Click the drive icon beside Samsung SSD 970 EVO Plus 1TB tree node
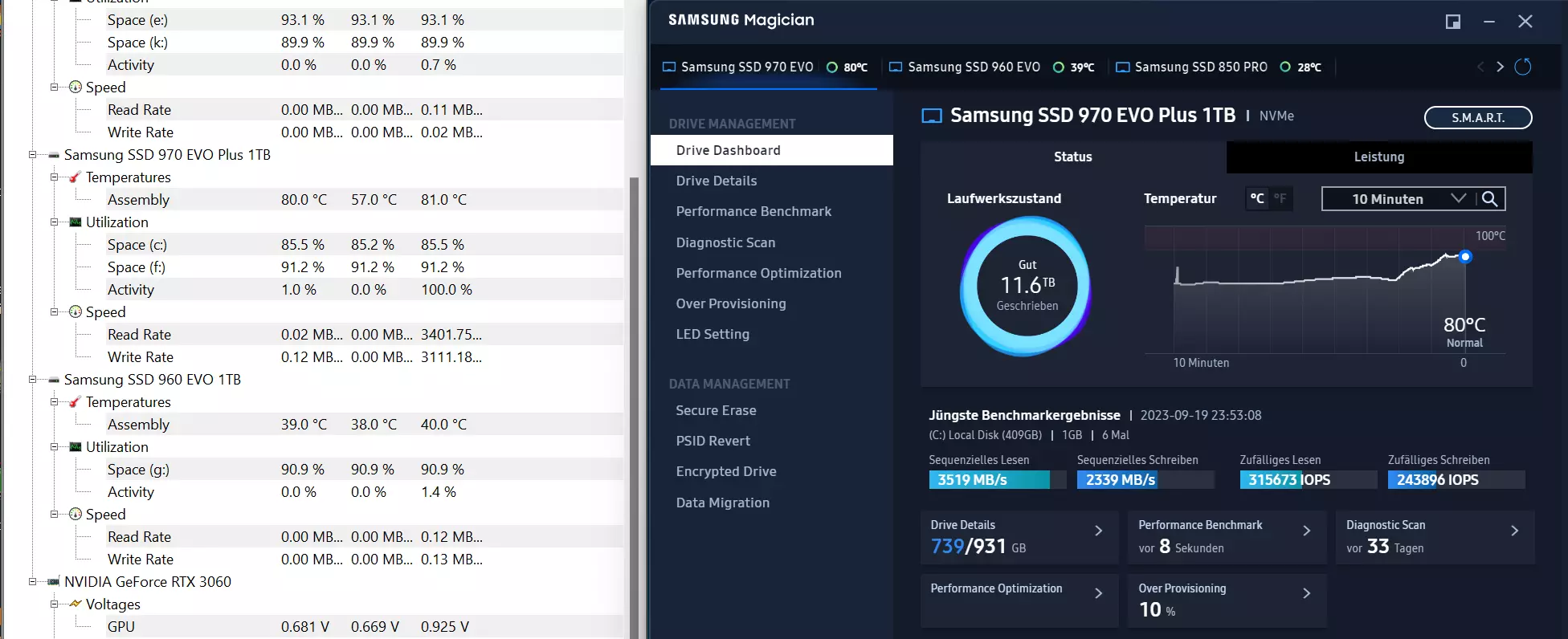This screenshot has width=1568, height=639. (54, 155)
